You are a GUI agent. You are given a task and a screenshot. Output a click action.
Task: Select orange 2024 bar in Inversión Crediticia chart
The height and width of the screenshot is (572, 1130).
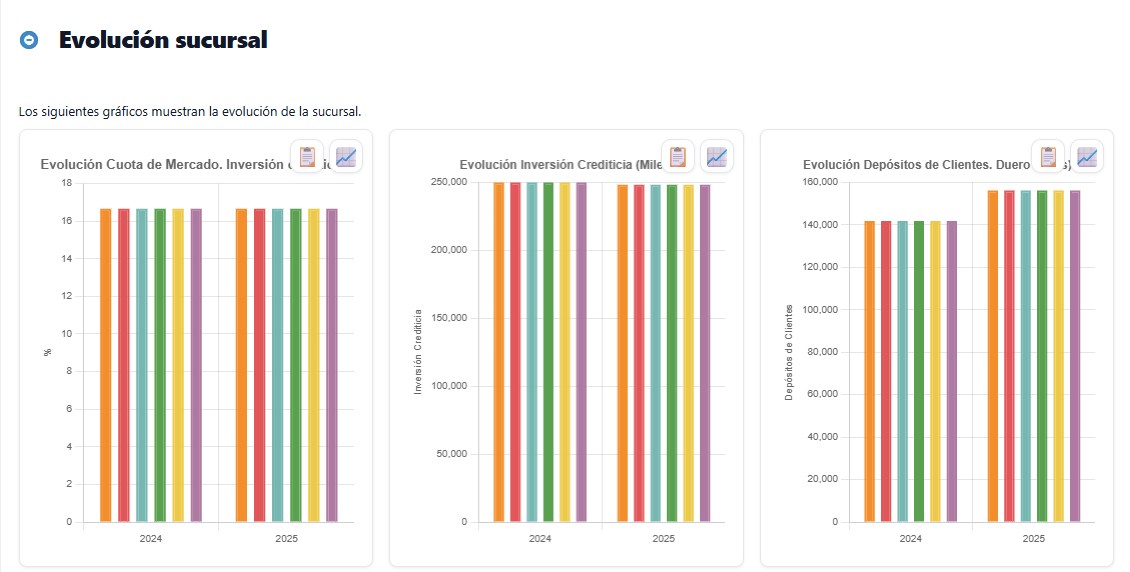point(499,352)
